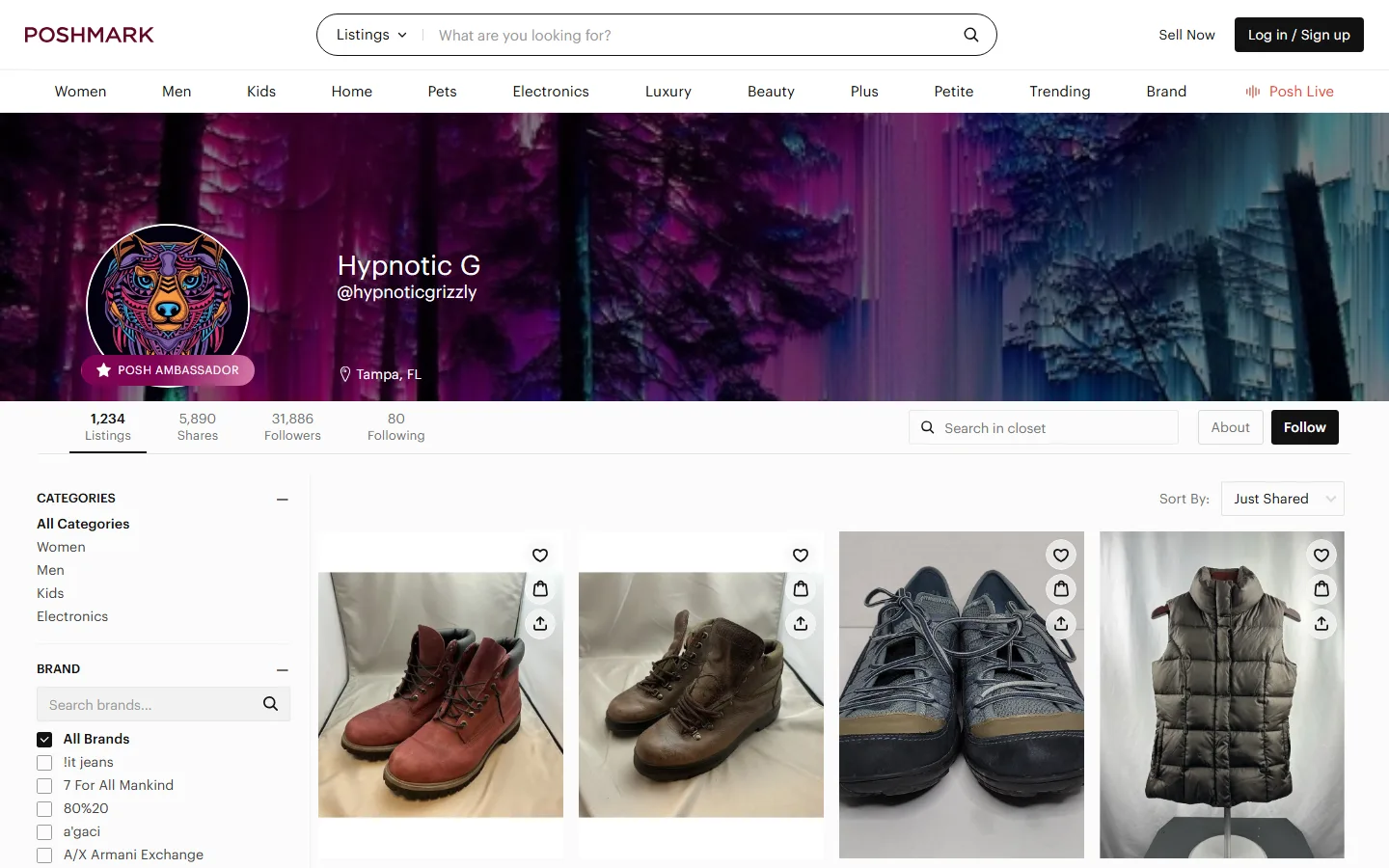Follow the Hypnotic G closet

[1305, 427]
